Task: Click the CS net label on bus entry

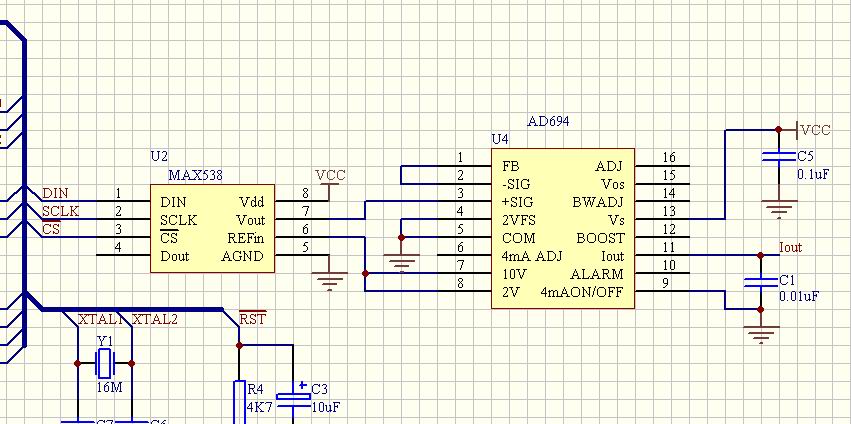Action: pos(52,229)
